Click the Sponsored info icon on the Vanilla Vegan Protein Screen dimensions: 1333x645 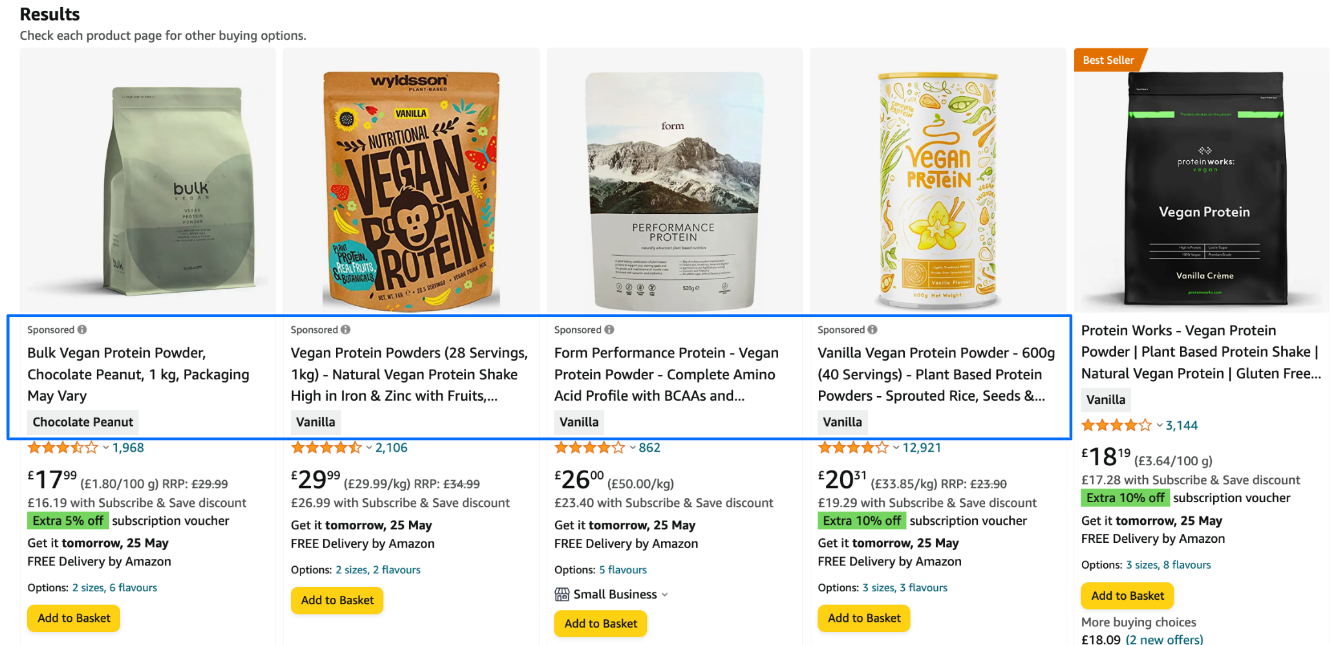(x=871, y=329)
